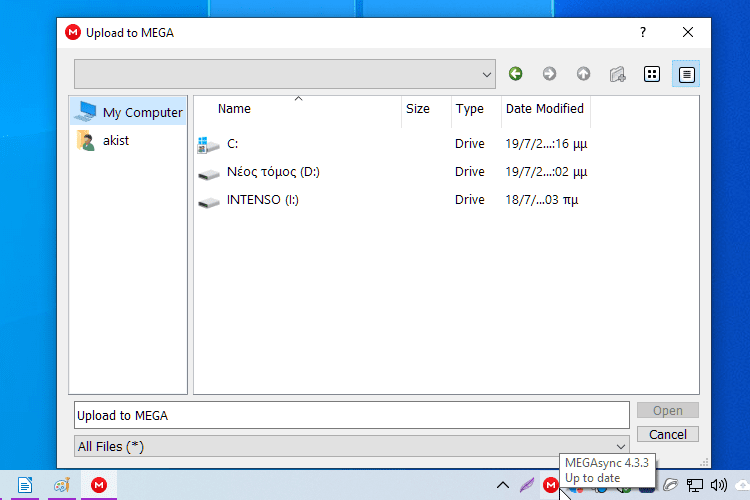The height and width of the screenshot is (500, 750).
Task: Go back using the green Back arrow
Action: pyautogui.click(x=515, y=74)
